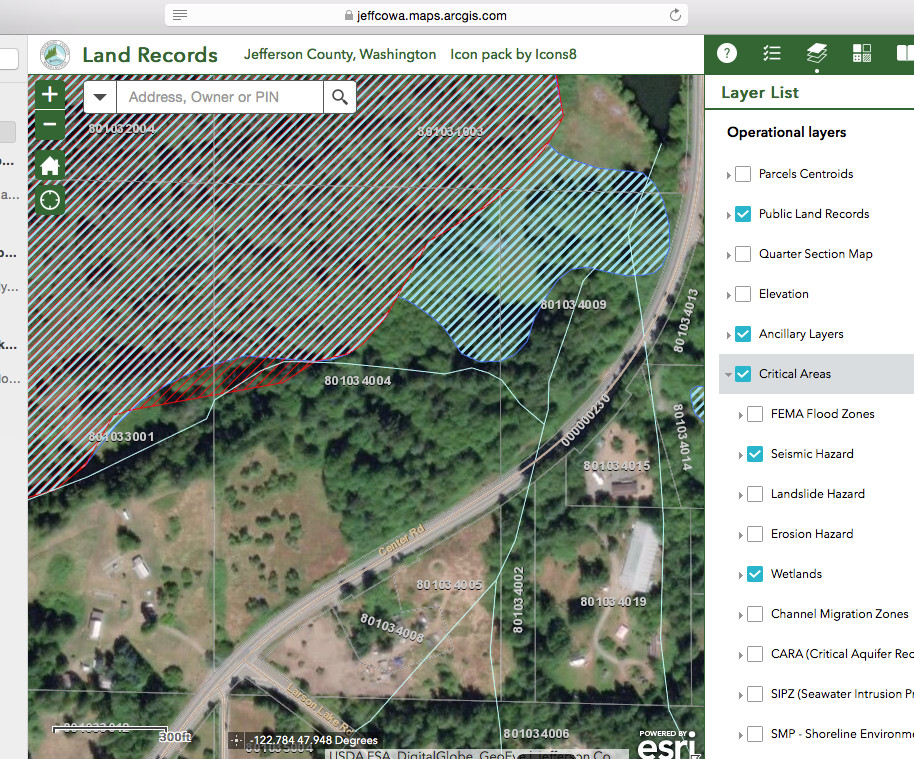This screenshot has height=759, width=914.
Task: Open the basemap gallery grid icon
Action: click(862, 54)
